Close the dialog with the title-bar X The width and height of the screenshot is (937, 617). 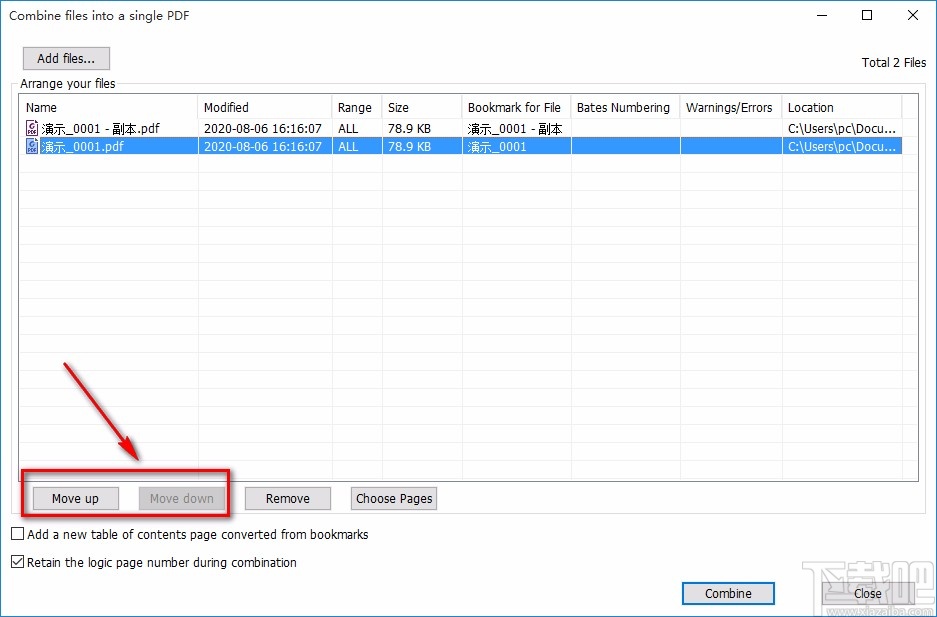[x=912, y=16]
